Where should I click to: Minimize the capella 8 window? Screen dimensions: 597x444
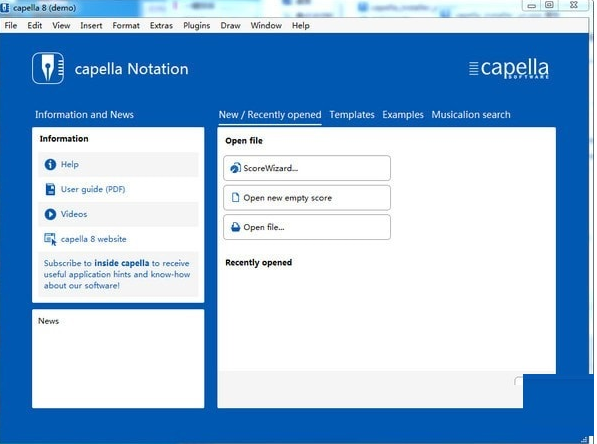pyautogui.click(x=532, y=5)
